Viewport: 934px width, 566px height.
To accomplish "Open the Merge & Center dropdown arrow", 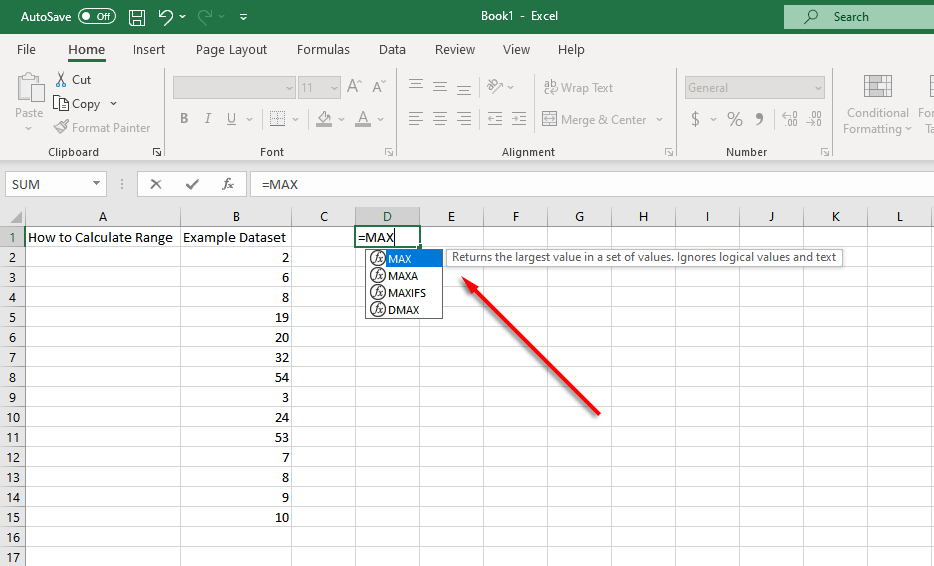I will 660,120.
